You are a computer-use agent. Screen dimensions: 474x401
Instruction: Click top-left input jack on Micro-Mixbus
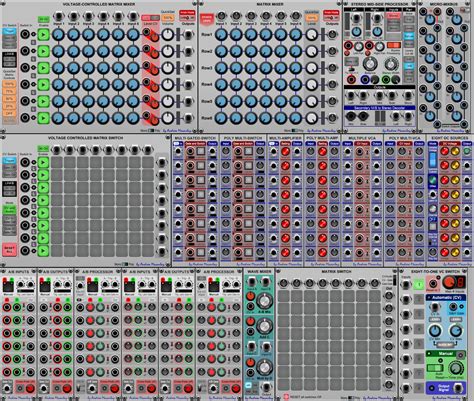pyautogui.click(x=423, y=12)
